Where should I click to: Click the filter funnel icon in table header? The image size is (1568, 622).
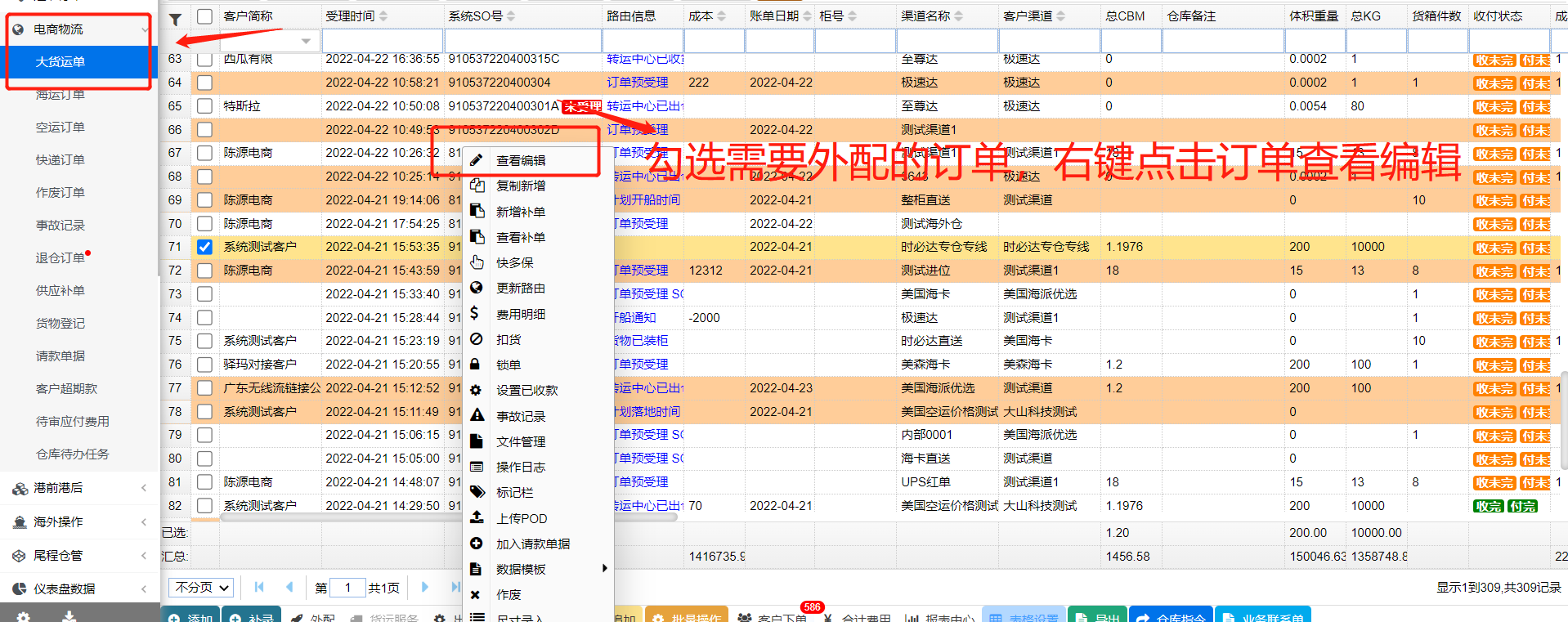175,19
